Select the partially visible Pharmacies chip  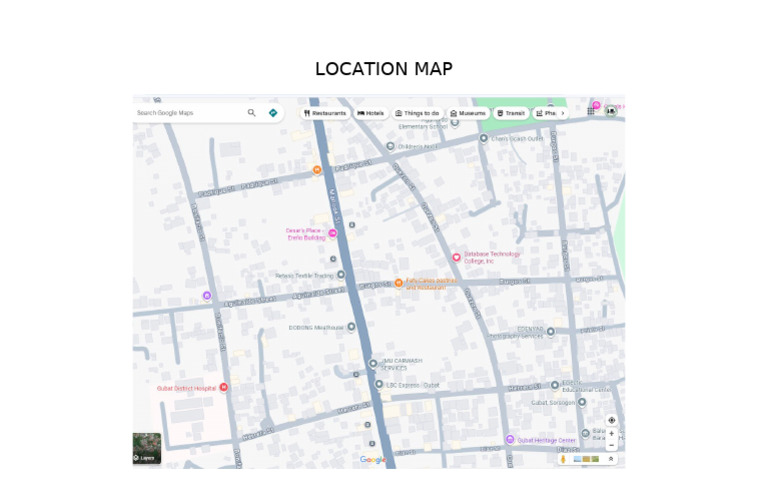pos(545,113)
